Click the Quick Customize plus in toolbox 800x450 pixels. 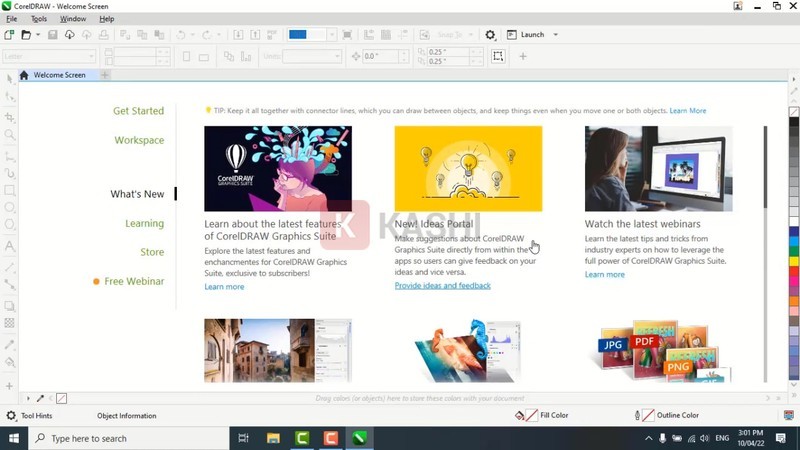(9, 386)
